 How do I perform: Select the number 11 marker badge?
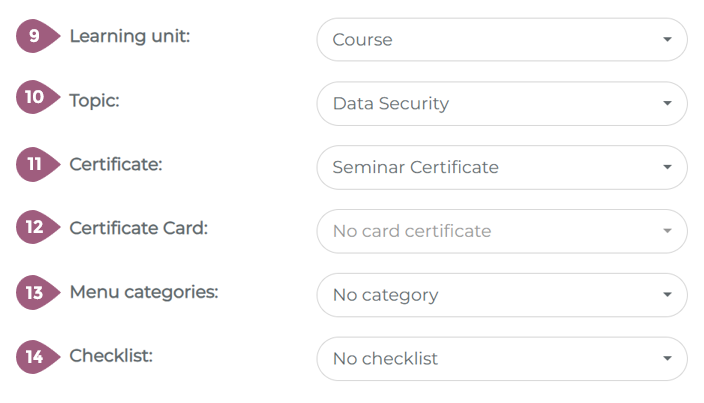tap(36, 164)
